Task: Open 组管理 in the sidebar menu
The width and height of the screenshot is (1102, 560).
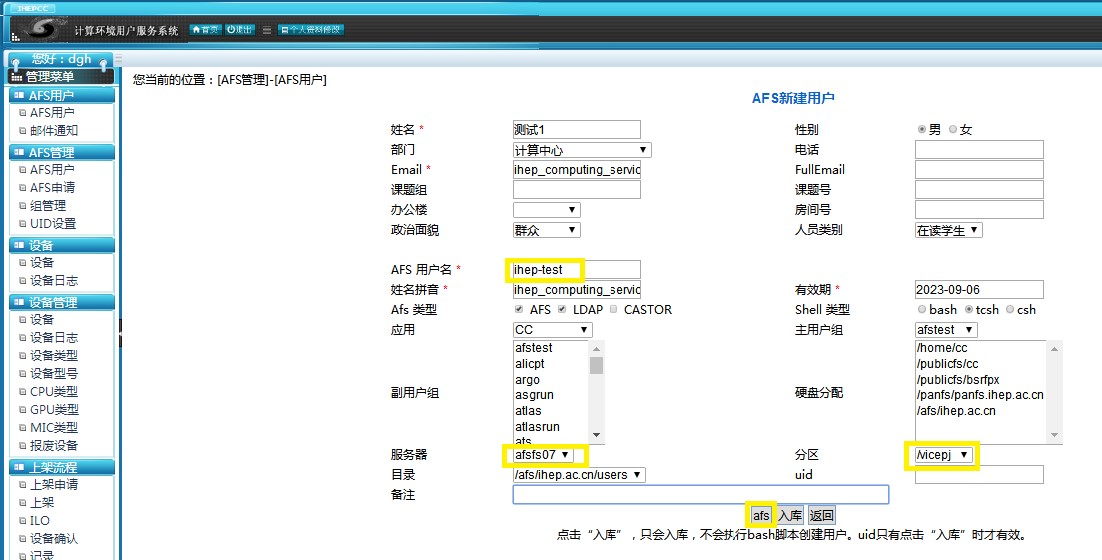Action: (x=47, y=206)
